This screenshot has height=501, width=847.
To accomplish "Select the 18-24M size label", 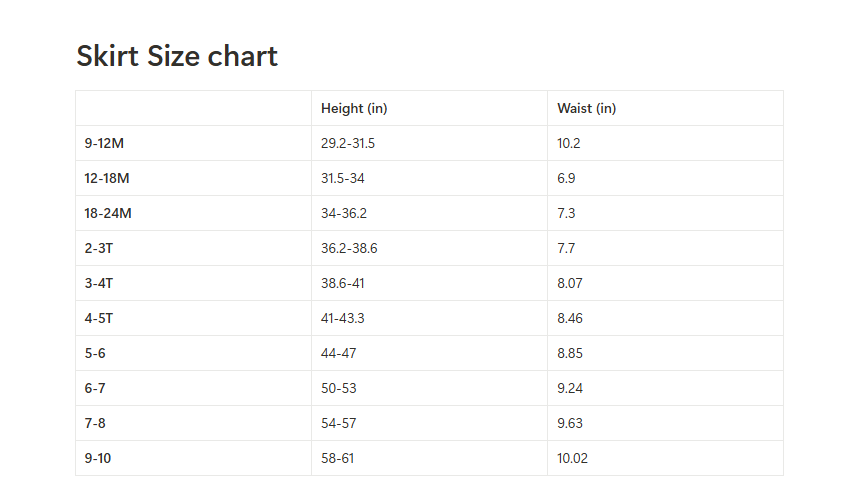I will pyautogui.click(x=107, y=213).
